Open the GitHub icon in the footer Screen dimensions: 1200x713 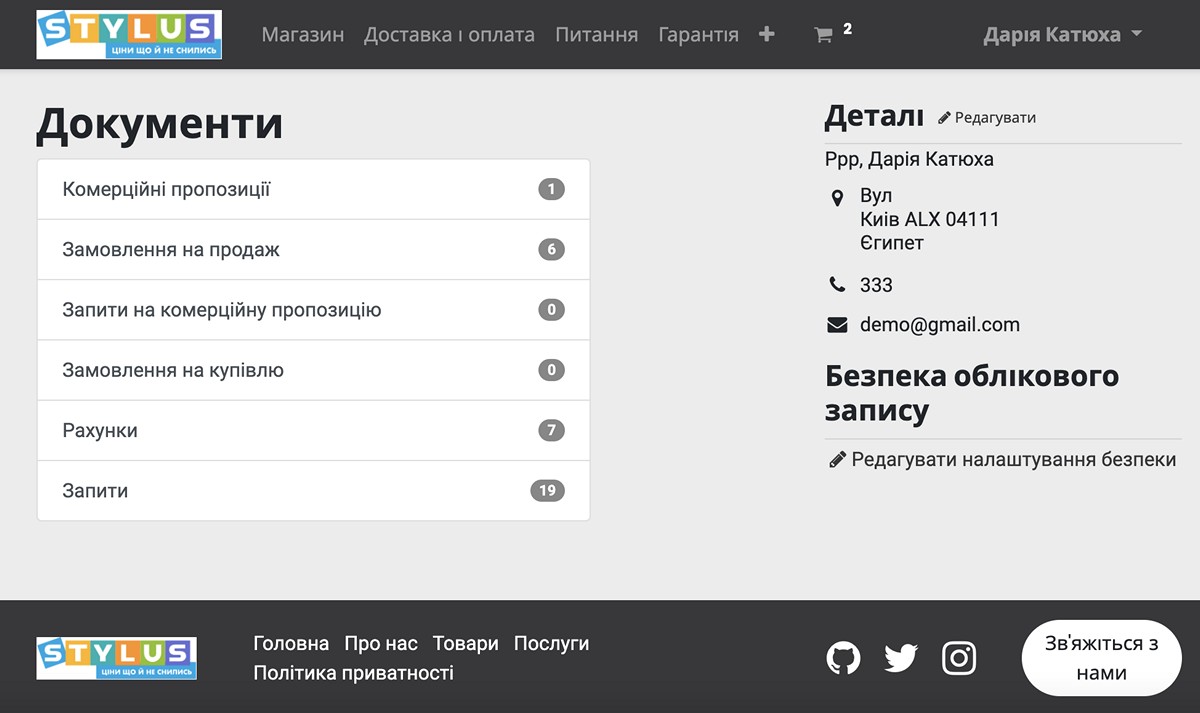point(843,657)
